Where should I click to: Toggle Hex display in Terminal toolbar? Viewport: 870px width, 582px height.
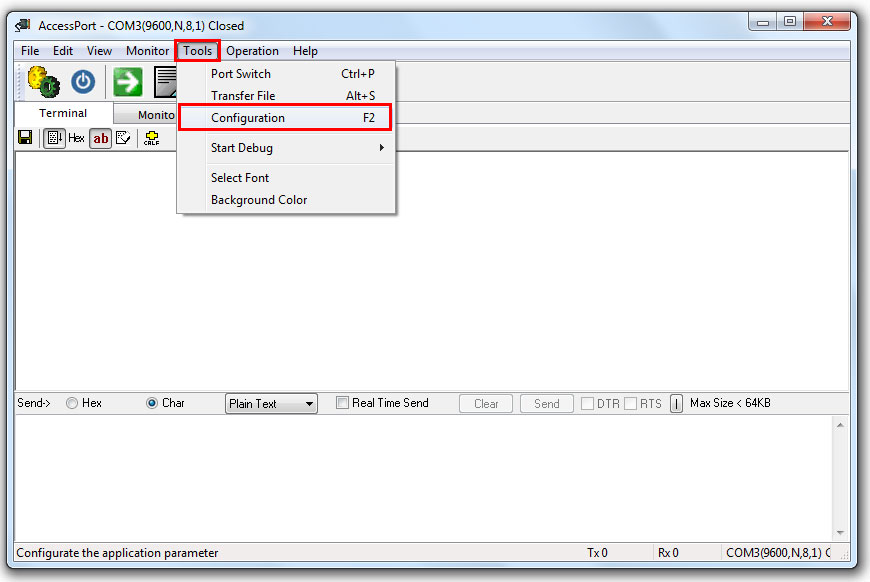click(x=76, y=138)
